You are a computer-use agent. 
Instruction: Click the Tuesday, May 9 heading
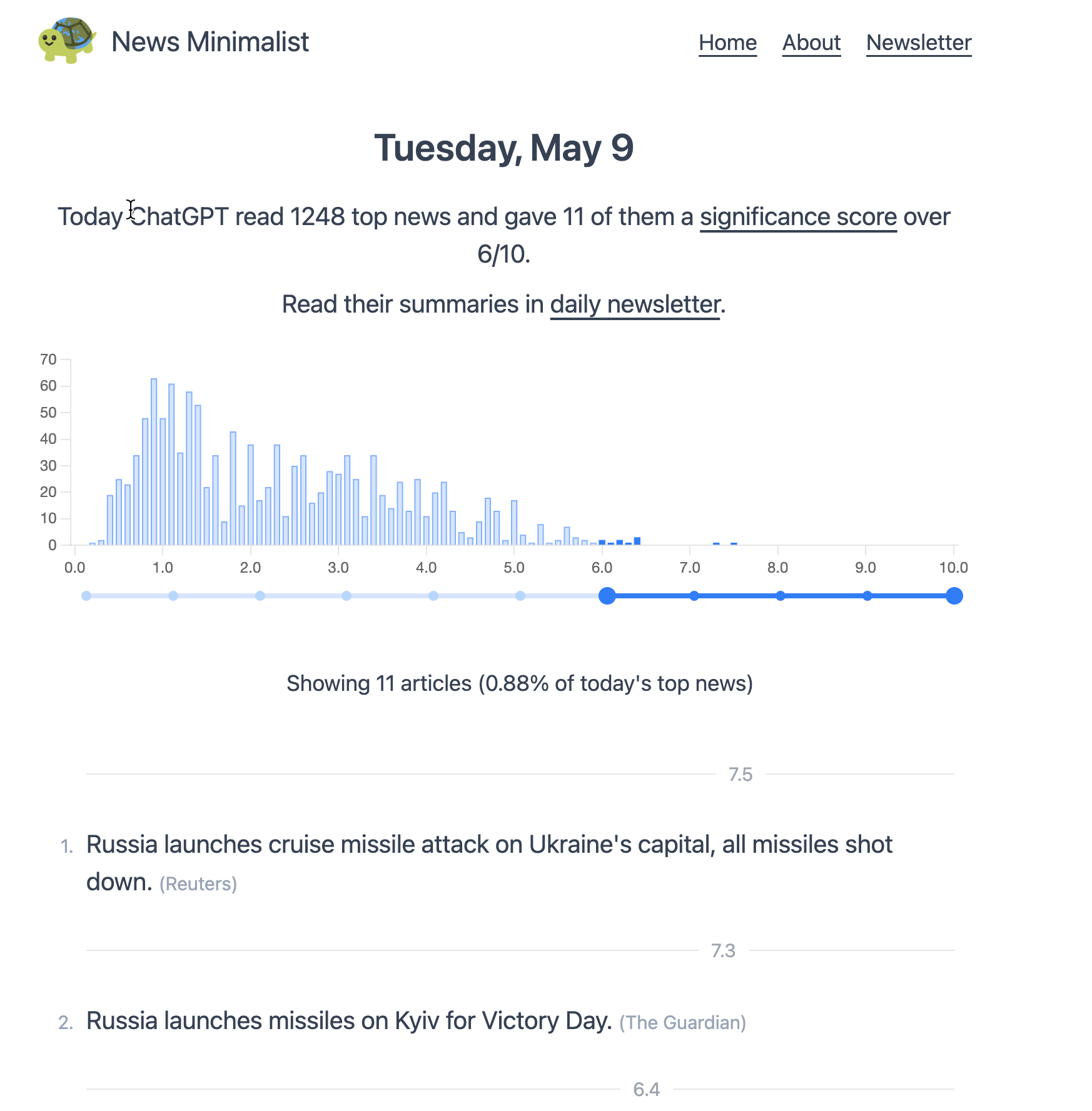[503, 148]
